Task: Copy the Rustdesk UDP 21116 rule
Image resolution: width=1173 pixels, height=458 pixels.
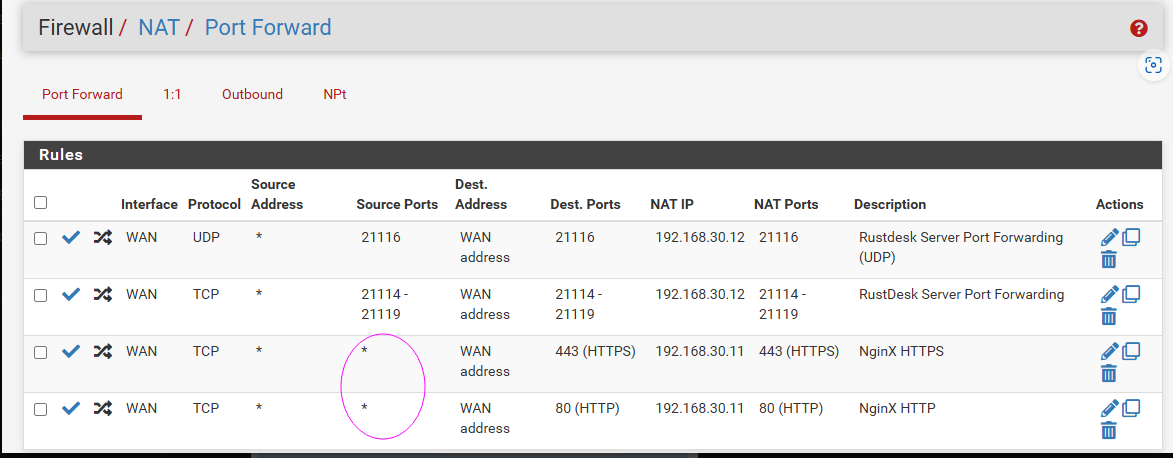Action: click(1130, 237)
